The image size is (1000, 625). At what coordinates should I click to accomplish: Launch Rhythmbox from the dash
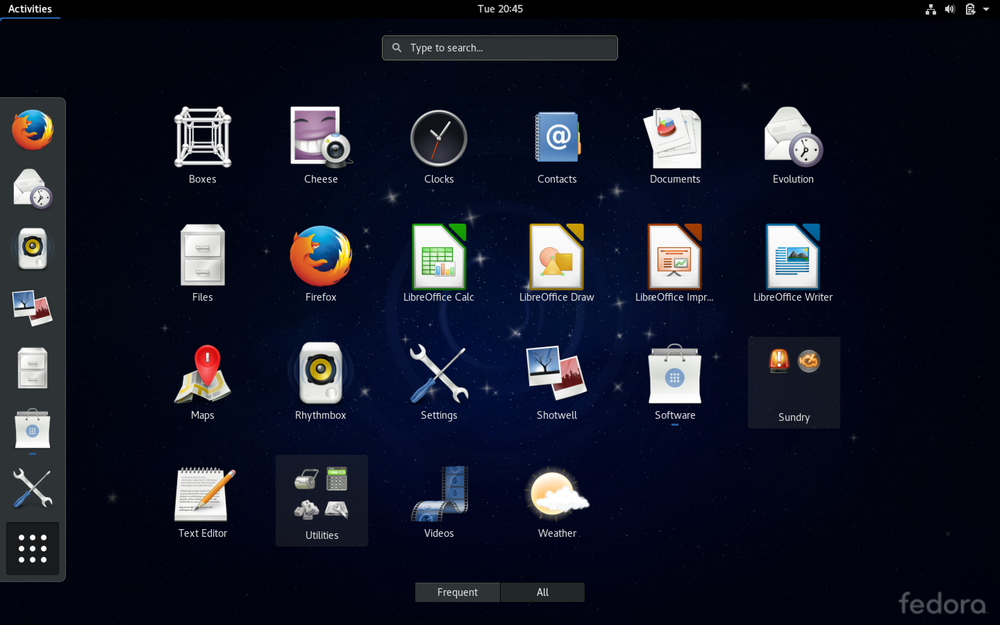33,248
